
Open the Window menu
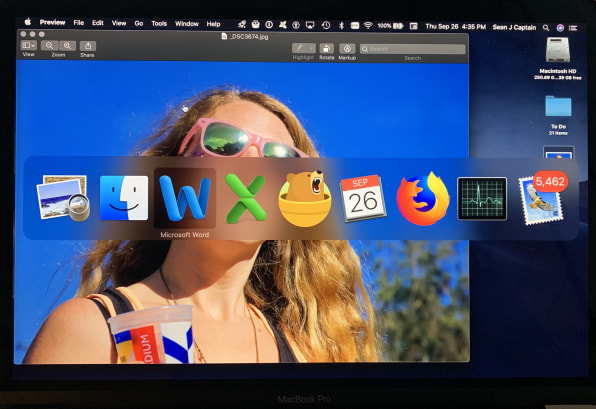(187, 24)
